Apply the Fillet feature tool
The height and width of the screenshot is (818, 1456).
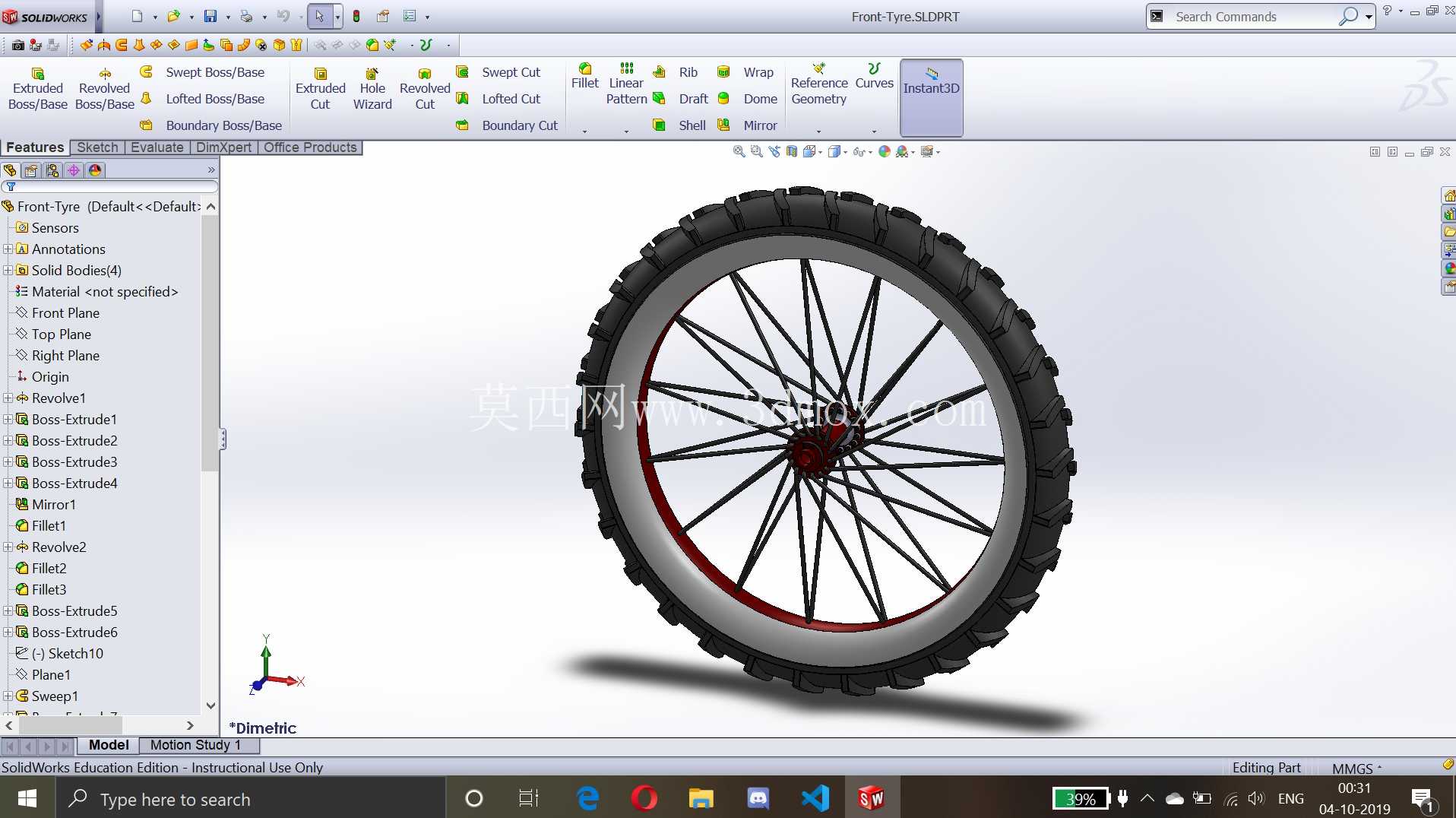(585, 76)
